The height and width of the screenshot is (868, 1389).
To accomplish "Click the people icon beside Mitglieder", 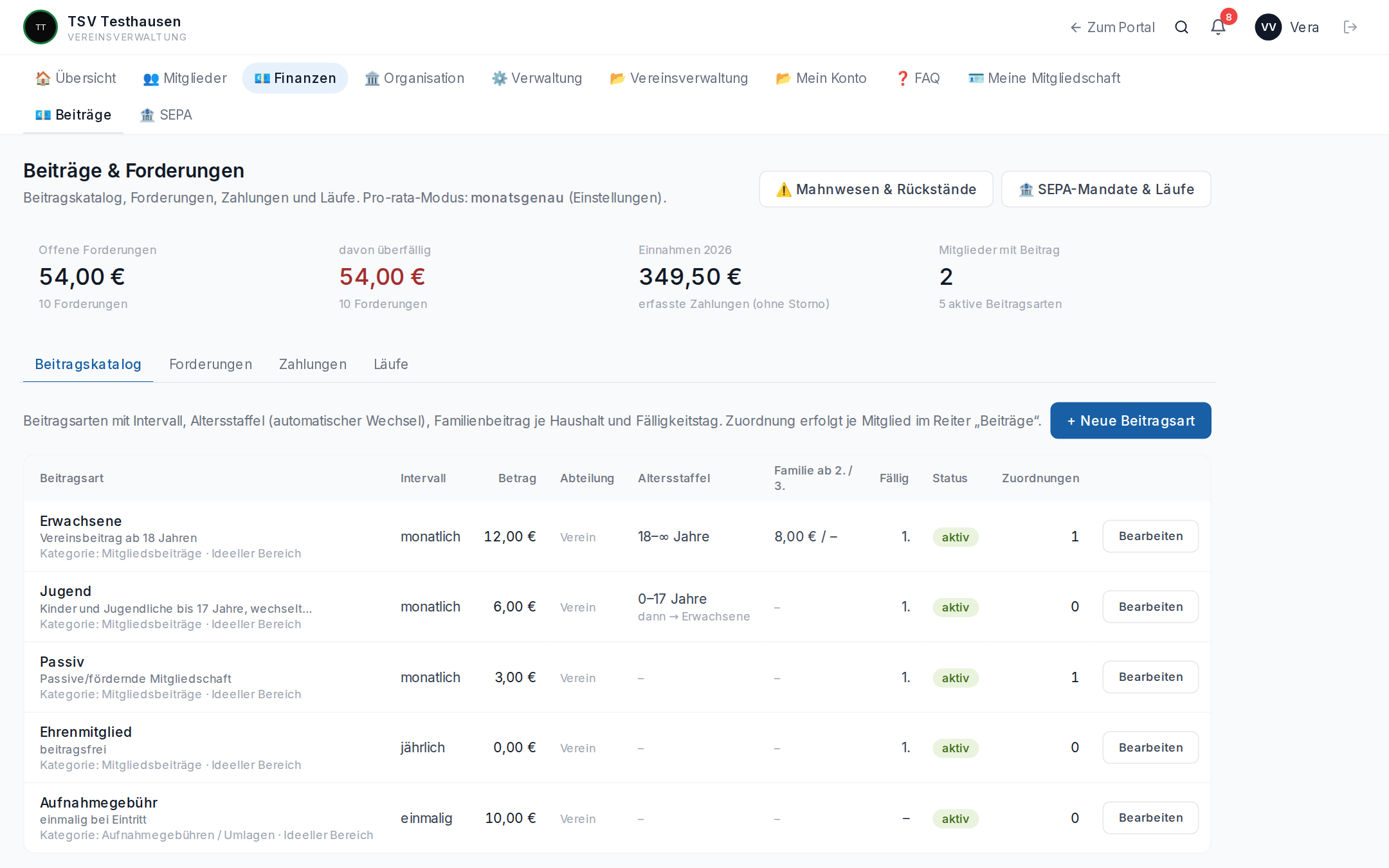I will [150, 78].
